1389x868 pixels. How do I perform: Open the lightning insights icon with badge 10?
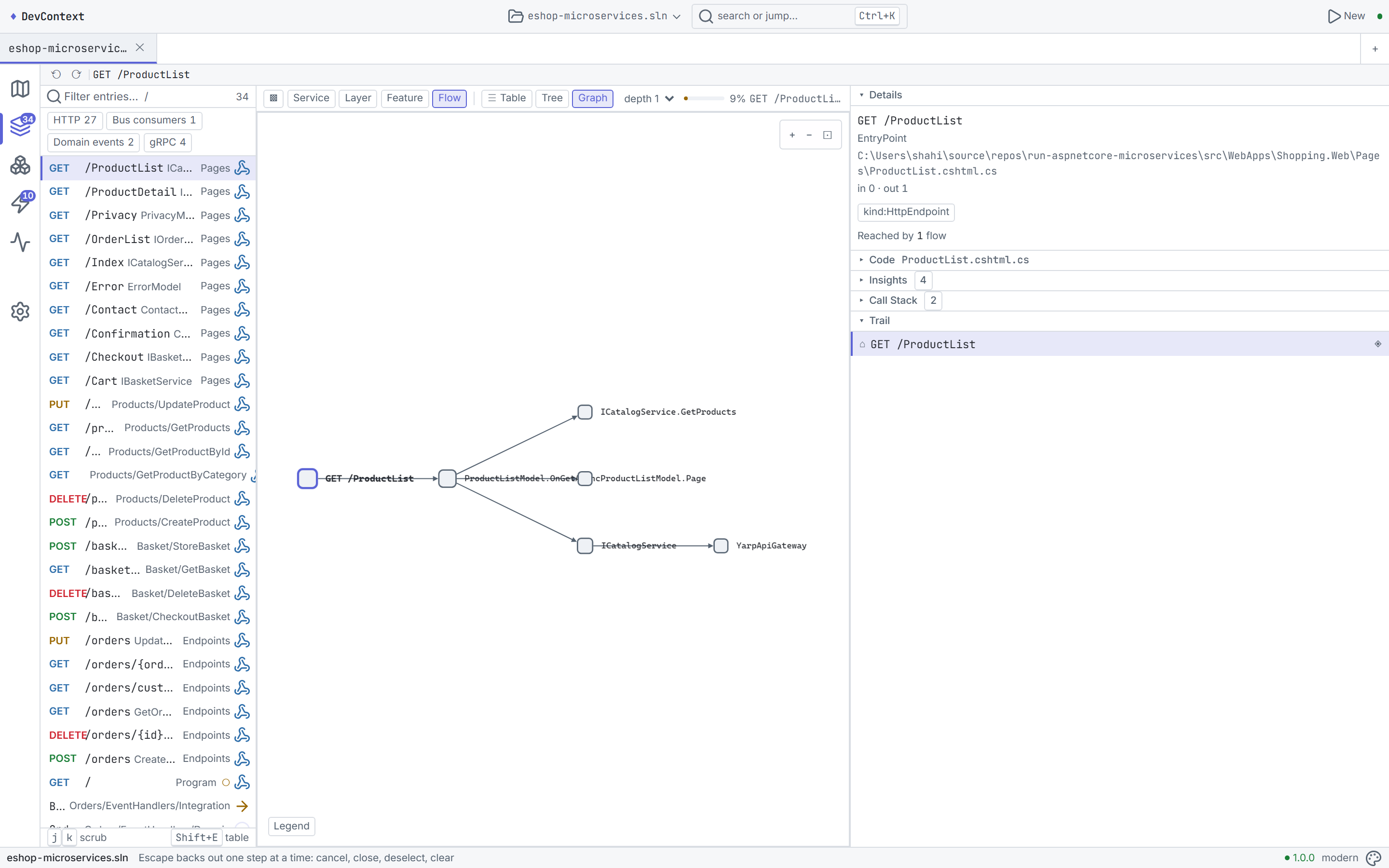(20, 203)
